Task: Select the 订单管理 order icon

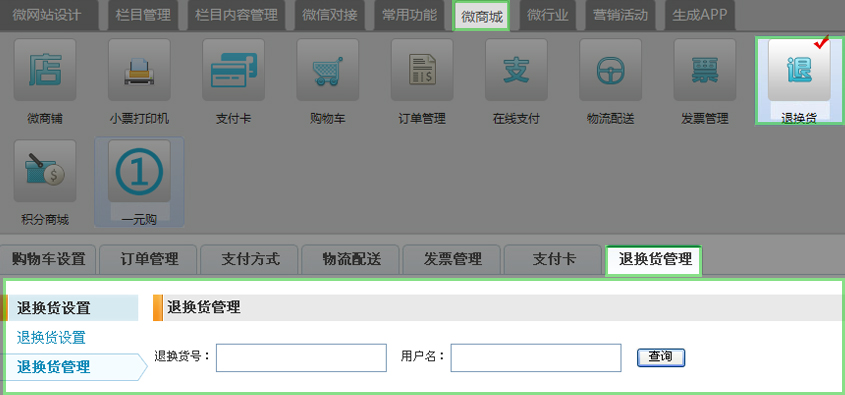Action: (x=422, y=70)
